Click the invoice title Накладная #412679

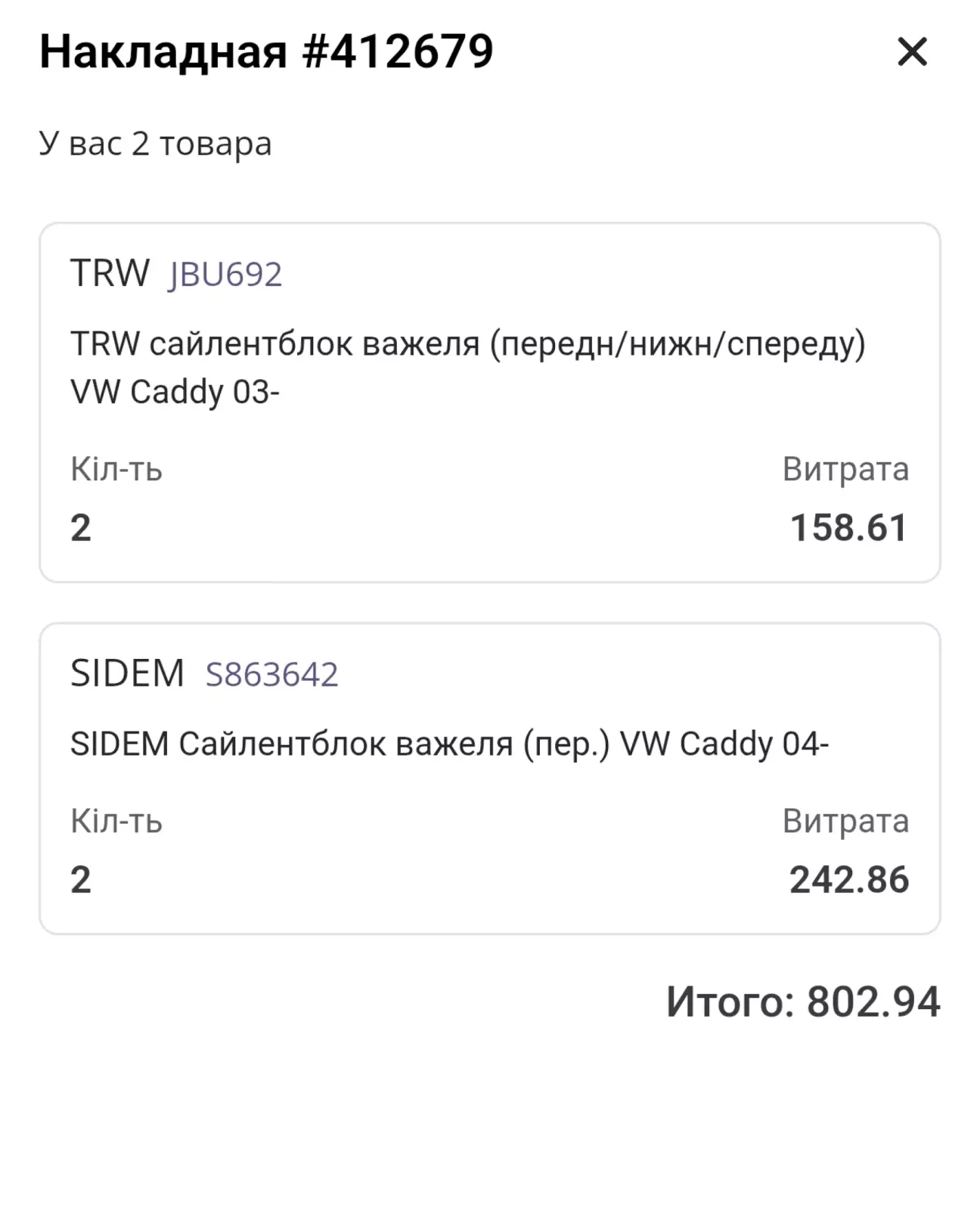tap(266, 51)
